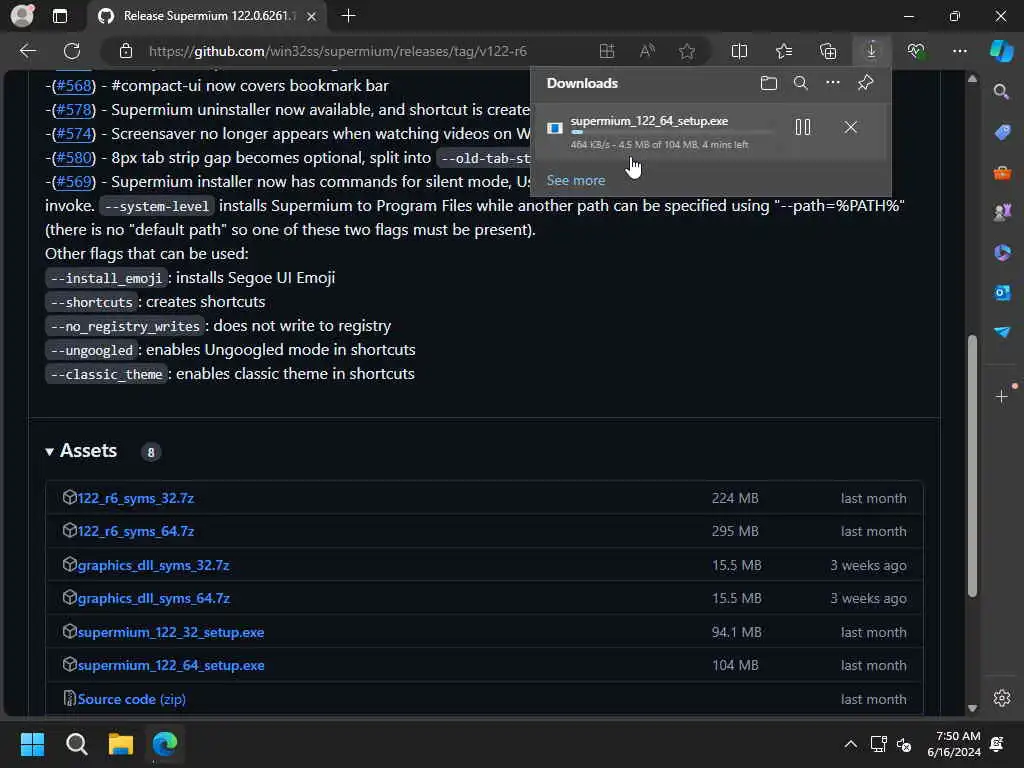The width and height of the screenshot is (1024, 768).
Task: Open sidebar search icon
Action: pos(1001,92)
